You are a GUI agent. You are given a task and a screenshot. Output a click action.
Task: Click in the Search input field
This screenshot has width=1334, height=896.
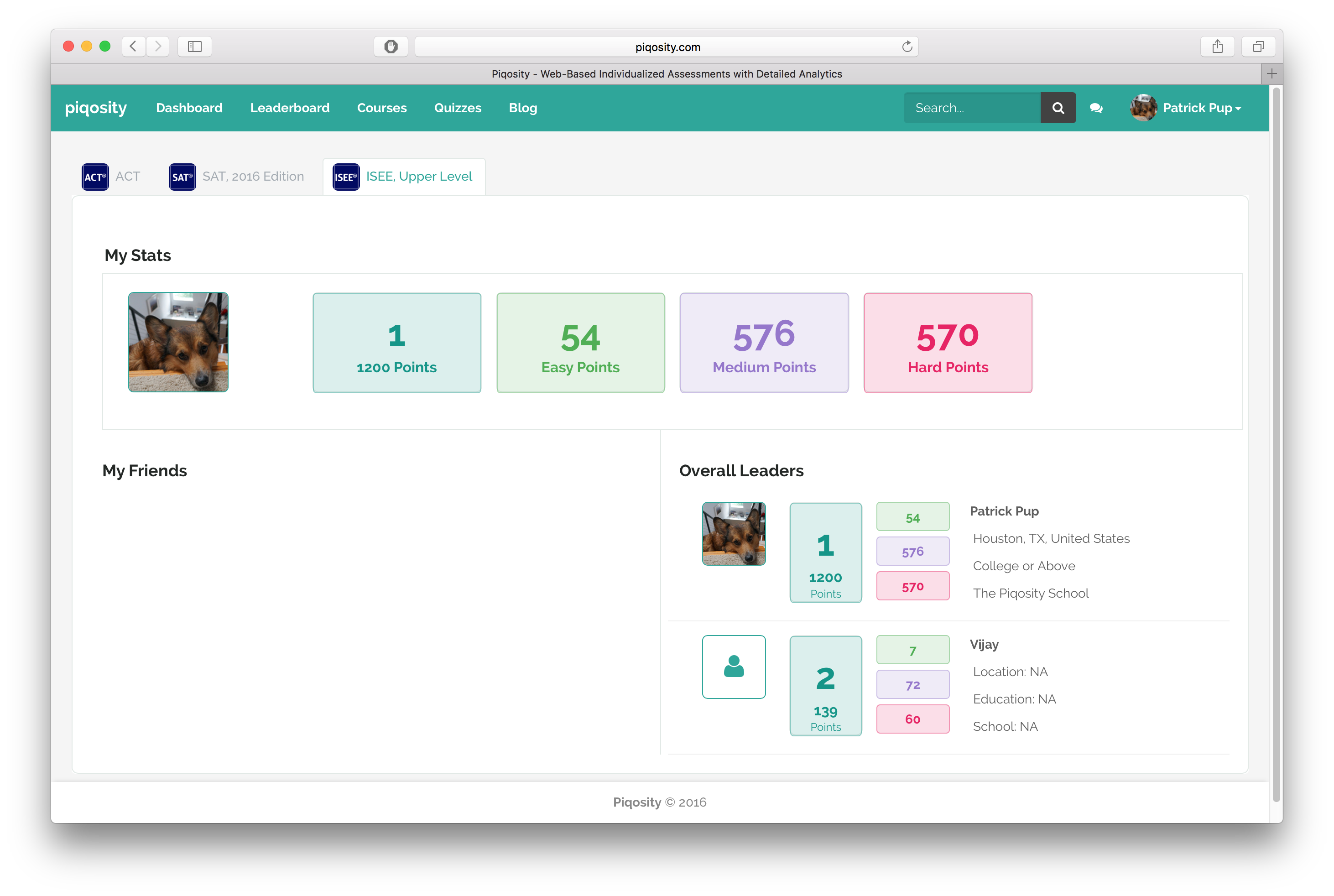point(972,108)
